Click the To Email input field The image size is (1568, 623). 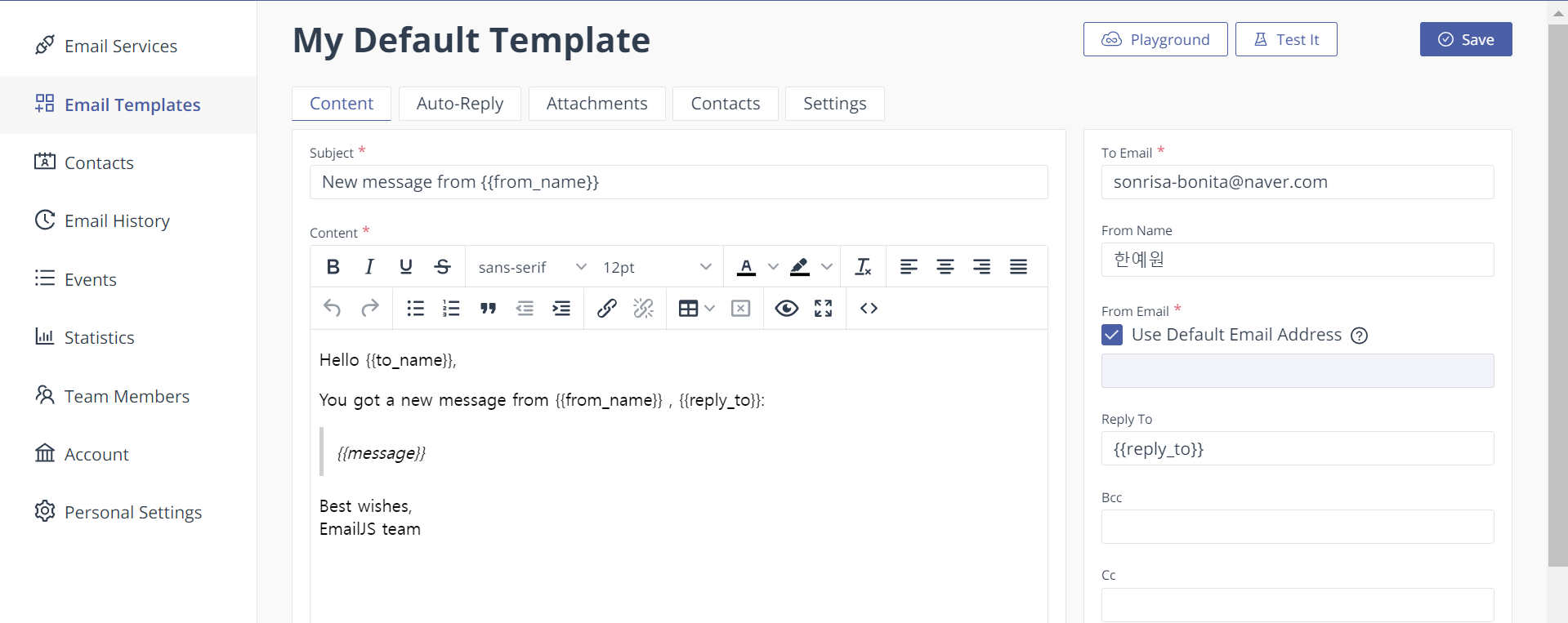1298,182
